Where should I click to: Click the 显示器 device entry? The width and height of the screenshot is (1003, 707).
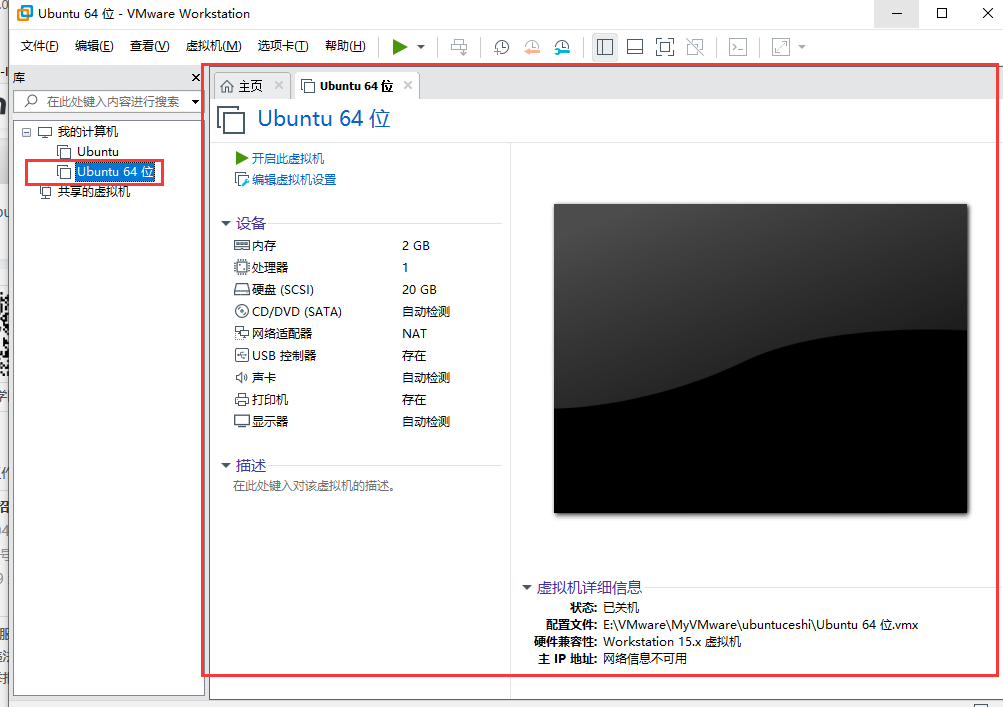[x=261, y=422]
